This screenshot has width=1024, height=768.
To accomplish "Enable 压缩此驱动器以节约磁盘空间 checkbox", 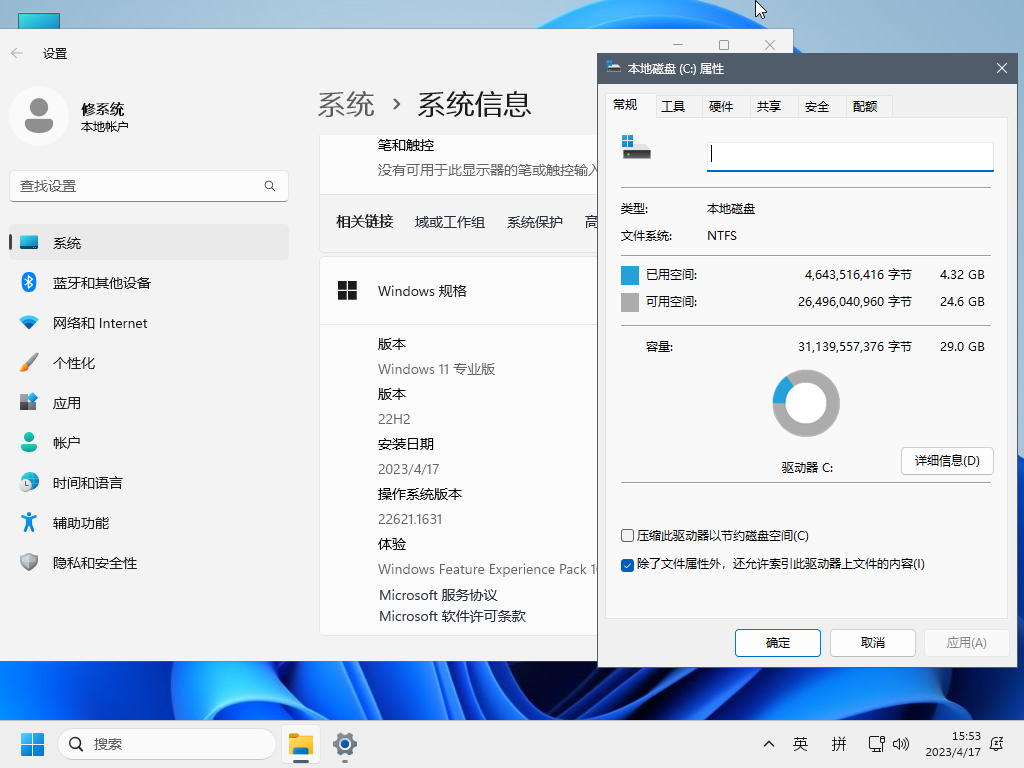I will pyautogui.click(x=627, y=536).
